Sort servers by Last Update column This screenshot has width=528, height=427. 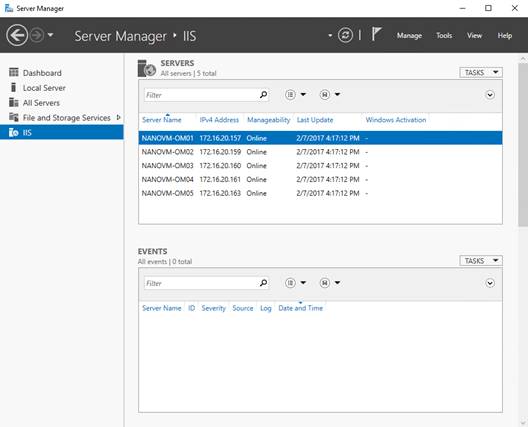[315, 120]
